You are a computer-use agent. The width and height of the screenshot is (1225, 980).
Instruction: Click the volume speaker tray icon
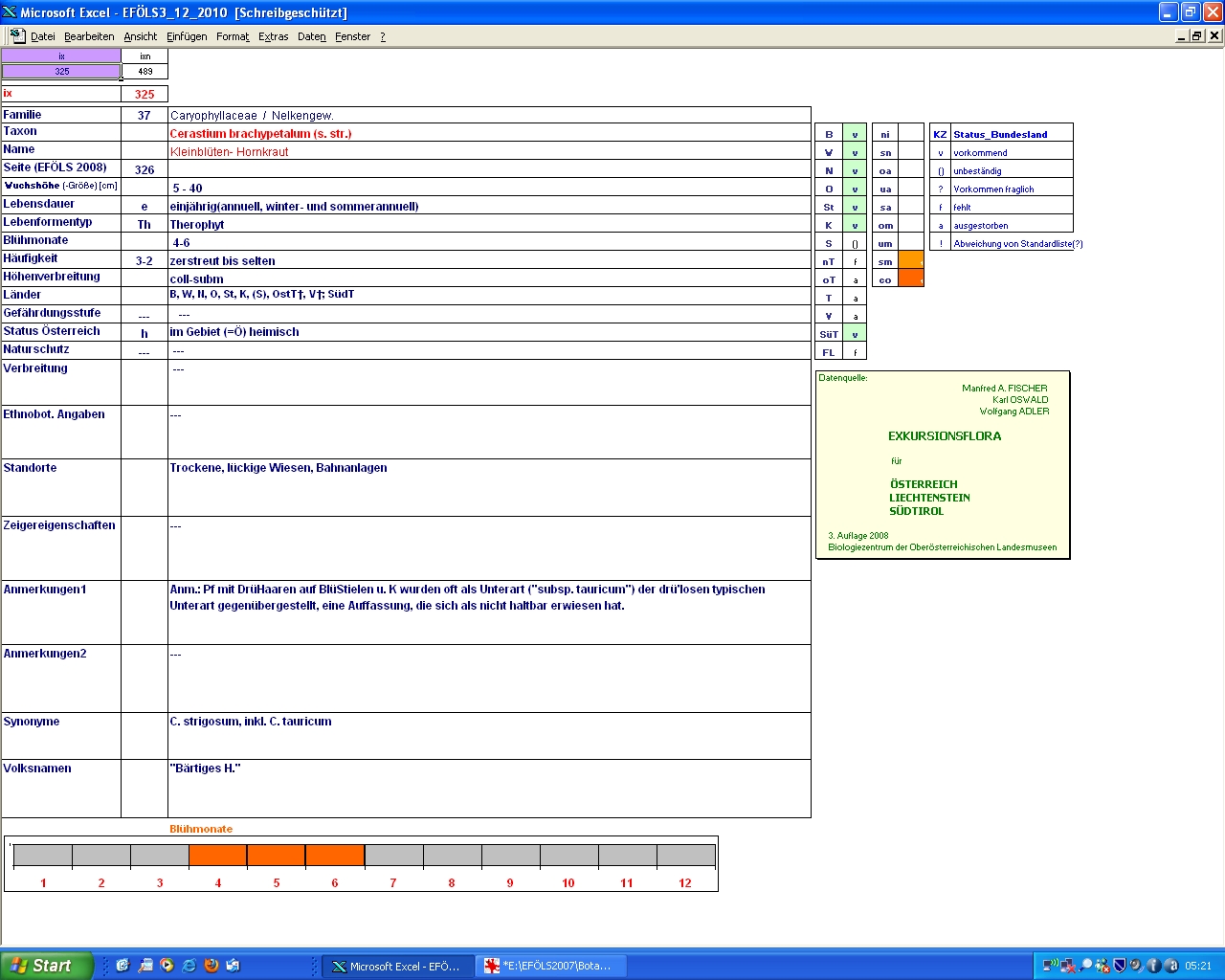pos(1136,966)
